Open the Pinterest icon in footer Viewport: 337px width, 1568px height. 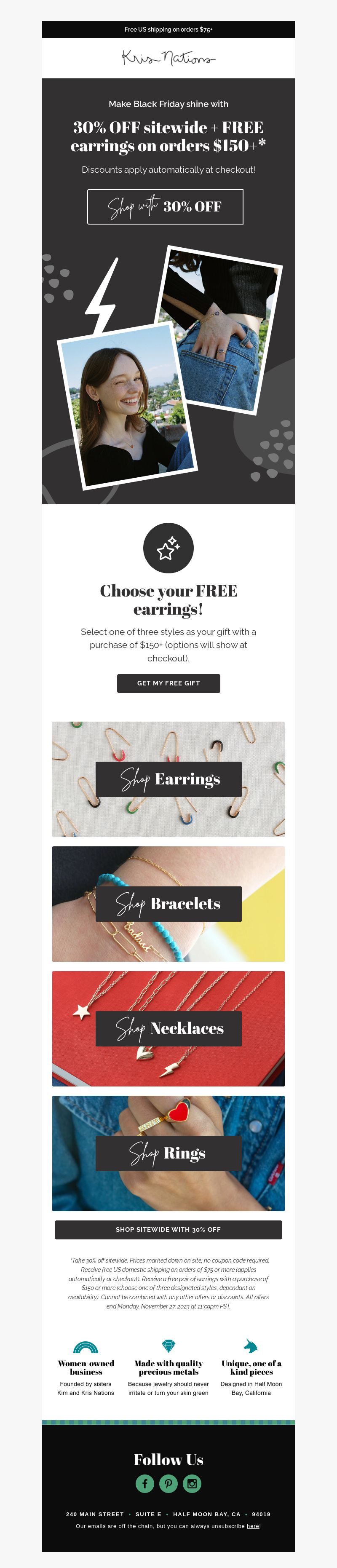point(168,1483)
